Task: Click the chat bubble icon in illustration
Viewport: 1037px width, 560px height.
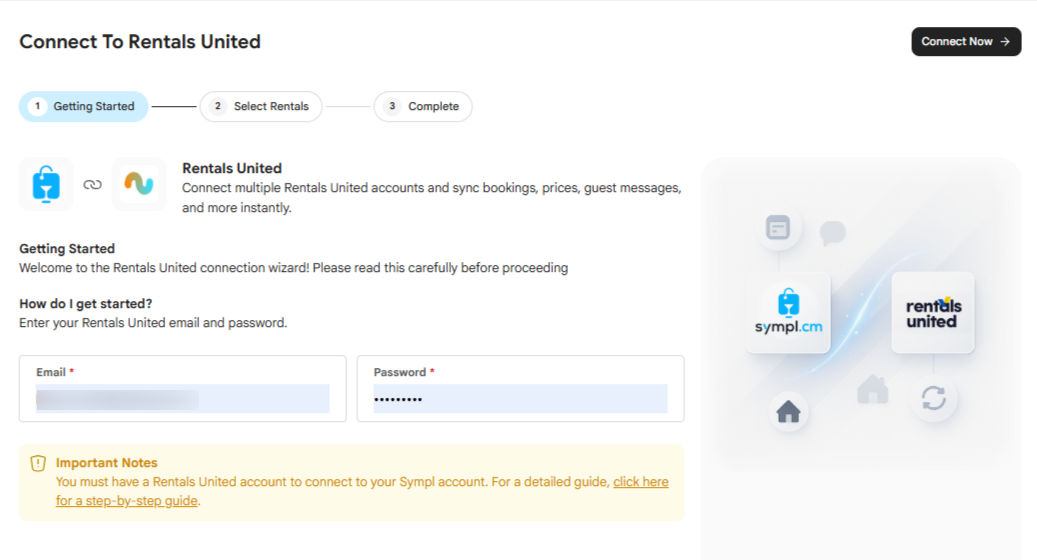Action: (832, 232)
